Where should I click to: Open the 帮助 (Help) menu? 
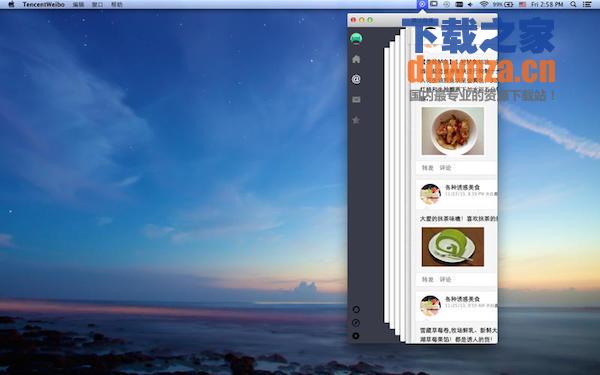pos(116,4)
